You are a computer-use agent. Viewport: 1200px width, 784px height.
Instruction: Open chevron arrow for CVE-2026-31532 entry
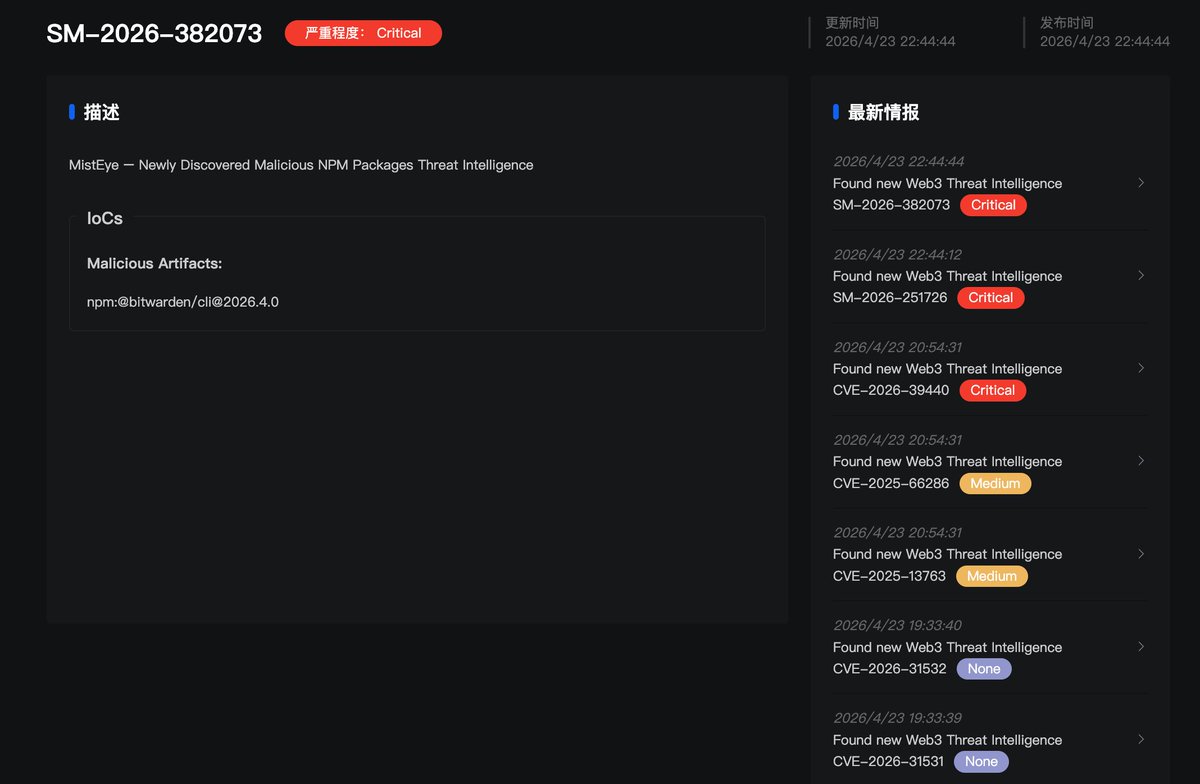pyautogui.click(x=1141, y=647)
